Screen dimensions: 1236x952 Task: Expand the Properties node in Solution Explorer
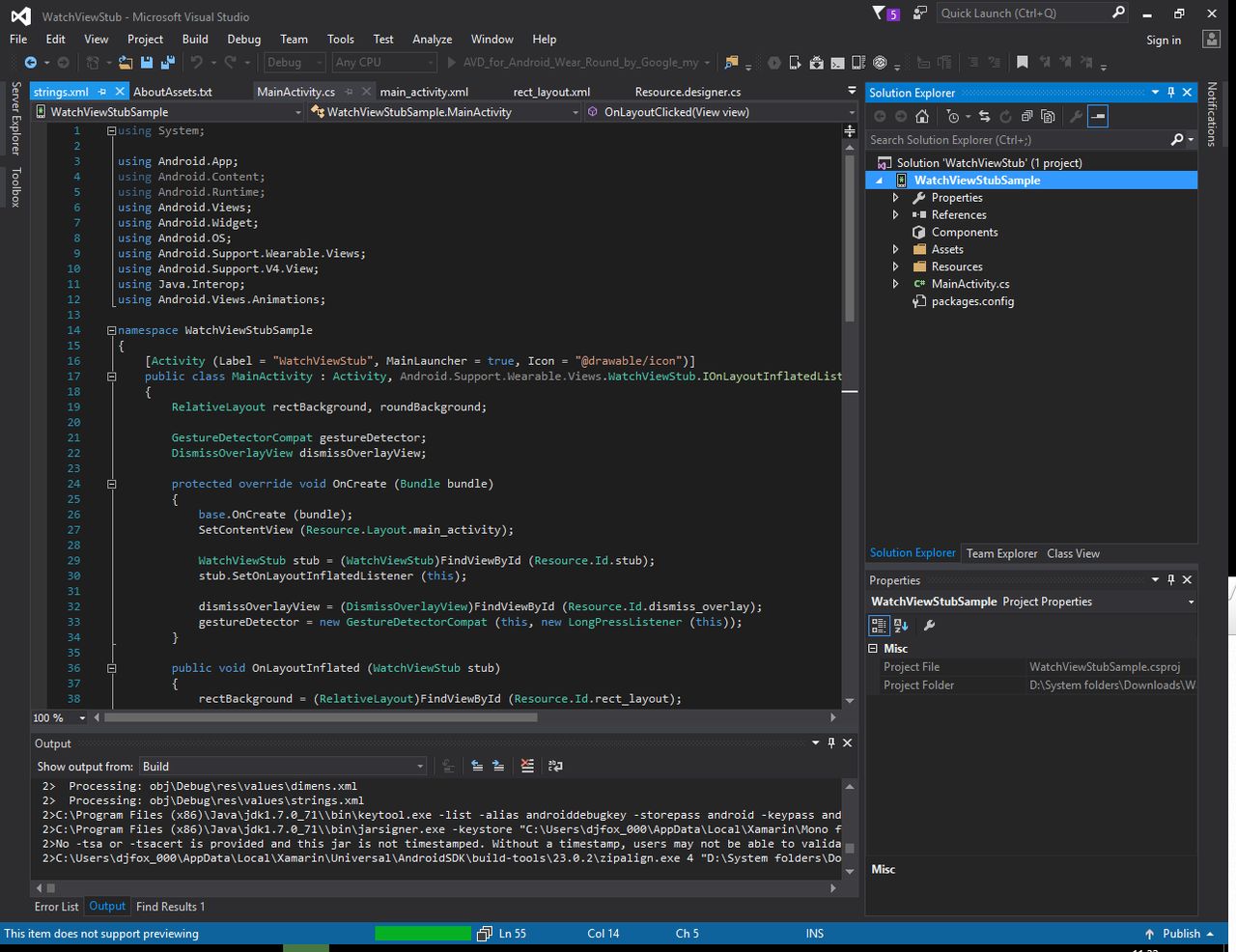pos(895,198)
